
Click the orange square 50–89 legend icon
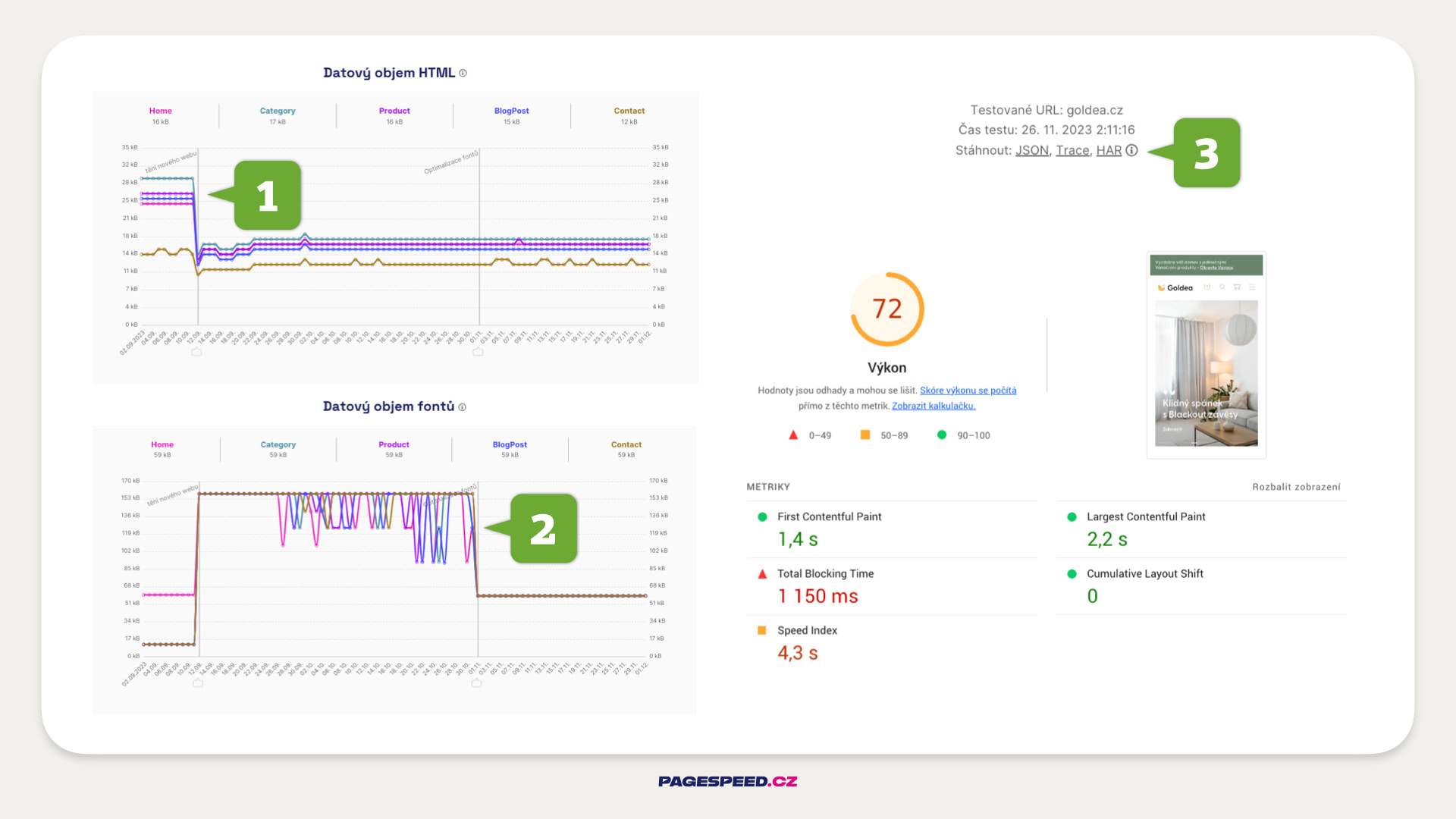click(x=864, y=435)
